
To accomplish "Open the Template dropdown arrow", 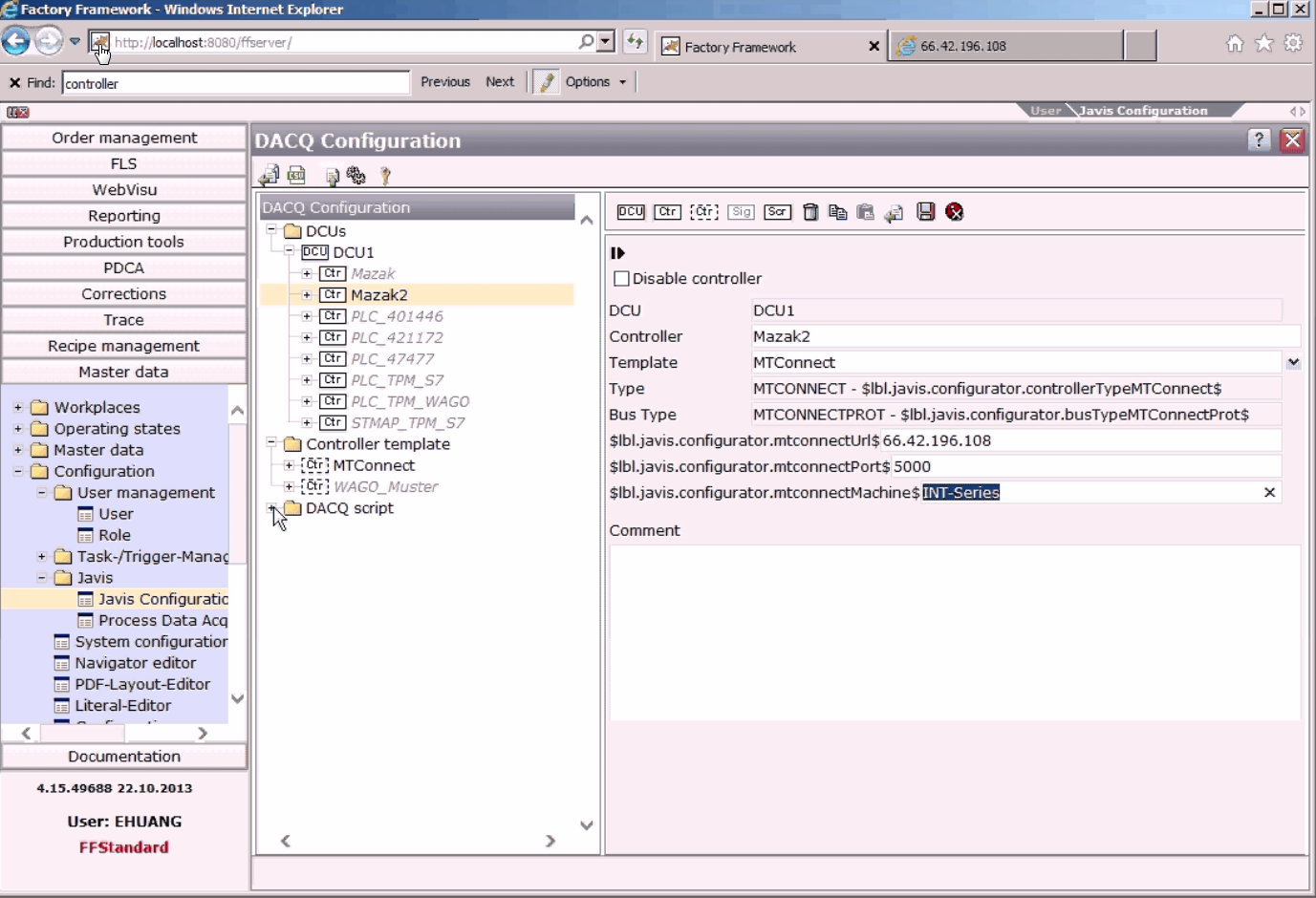I will pos(1293,363).
